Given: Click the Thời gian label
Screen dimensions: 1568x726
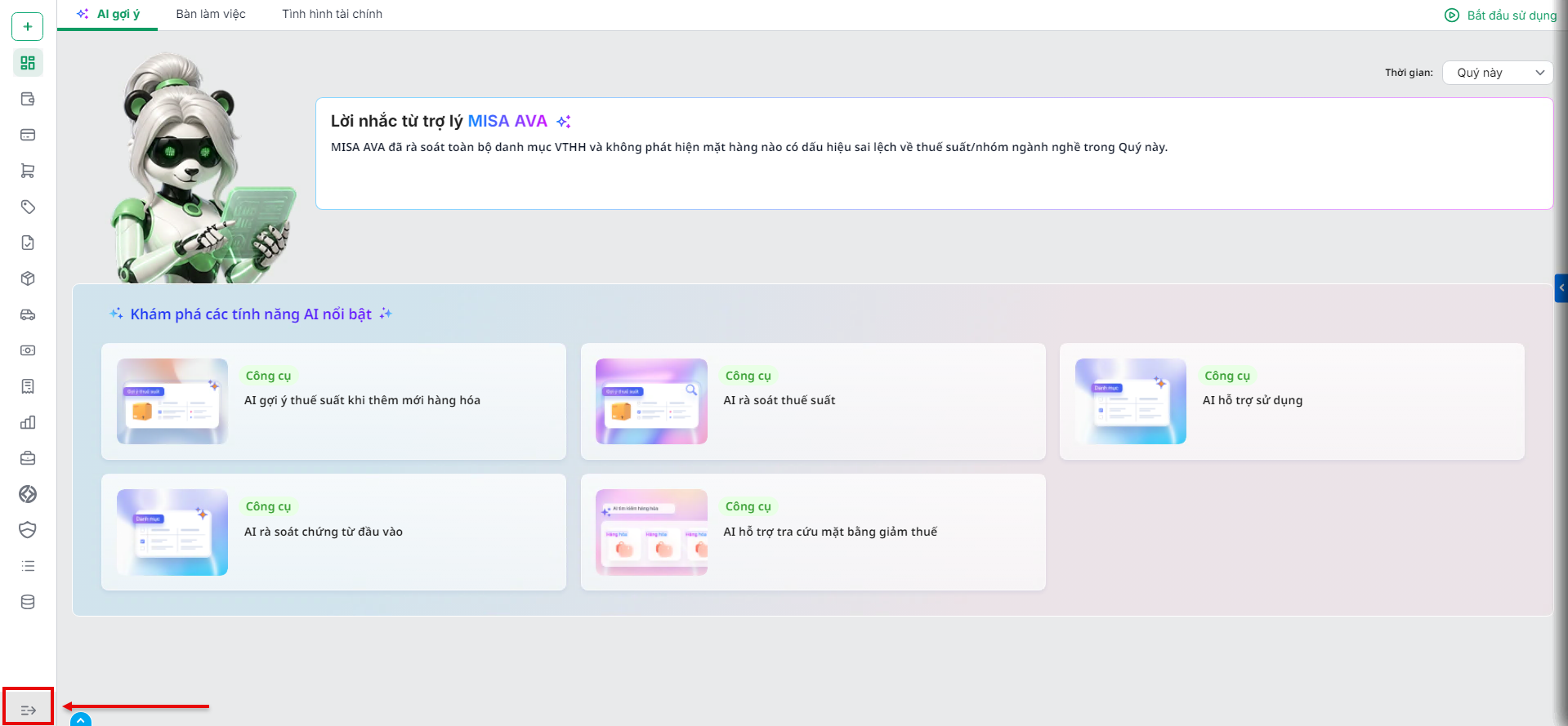Looking at the screenshot, I should click(x=1409, y=73).
